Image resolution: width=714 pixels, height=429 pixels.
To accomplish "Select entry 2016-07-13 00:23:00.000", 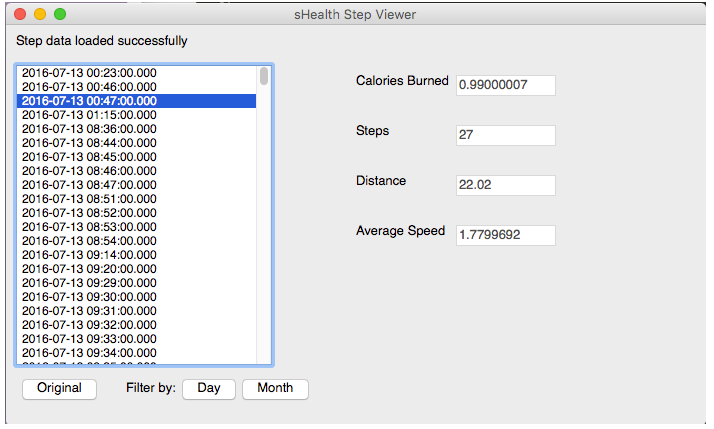I will pos(136,73).
